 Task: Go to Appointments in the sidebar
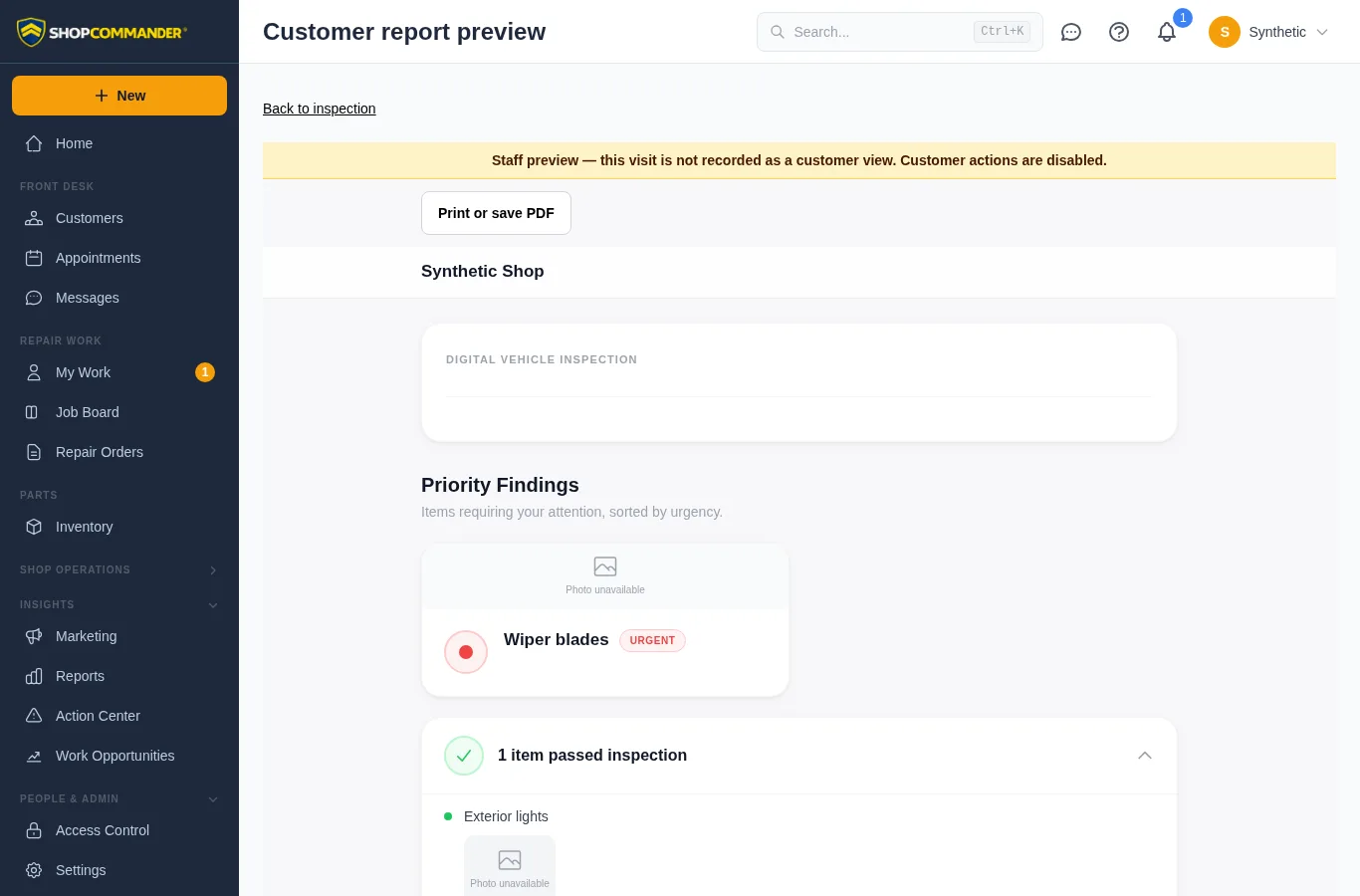tap(119, 258)
